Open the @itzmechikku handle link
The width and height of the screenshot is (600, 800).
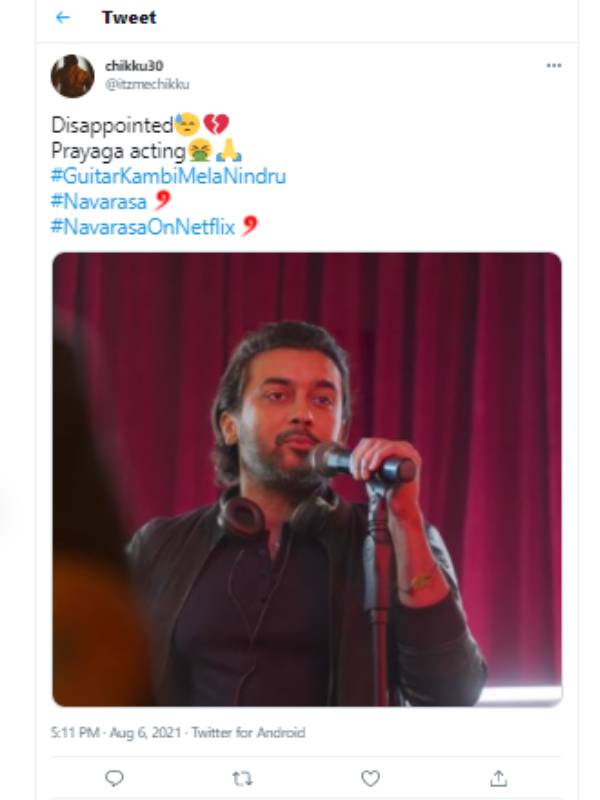point(147,84)
